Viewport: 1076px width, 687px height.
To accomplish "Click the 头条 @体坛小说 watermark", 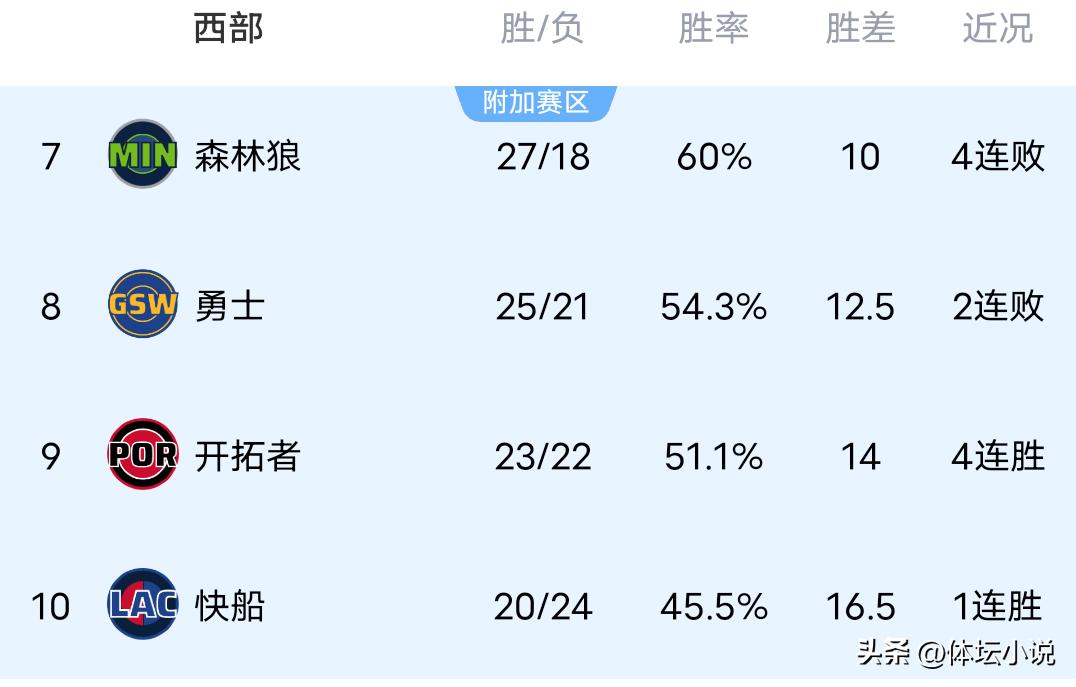I will pos(955,654).
